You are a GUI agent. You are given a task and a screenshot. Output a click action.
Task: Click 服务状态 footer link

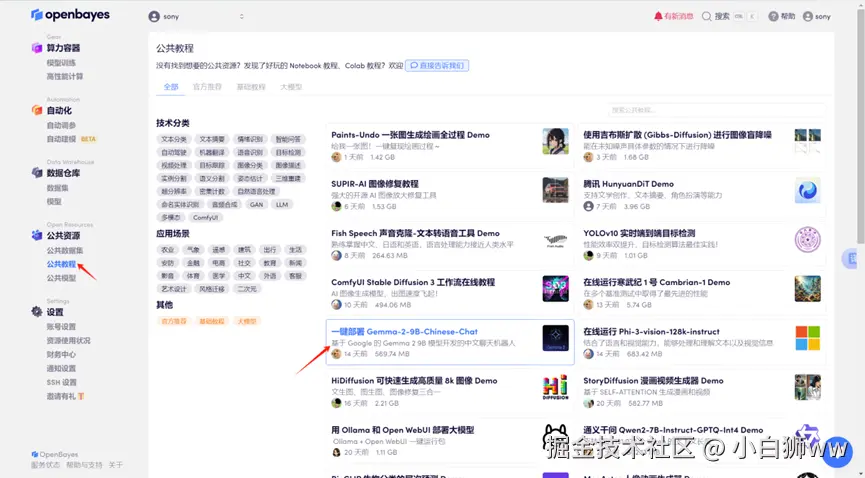[x=45, y=465]
